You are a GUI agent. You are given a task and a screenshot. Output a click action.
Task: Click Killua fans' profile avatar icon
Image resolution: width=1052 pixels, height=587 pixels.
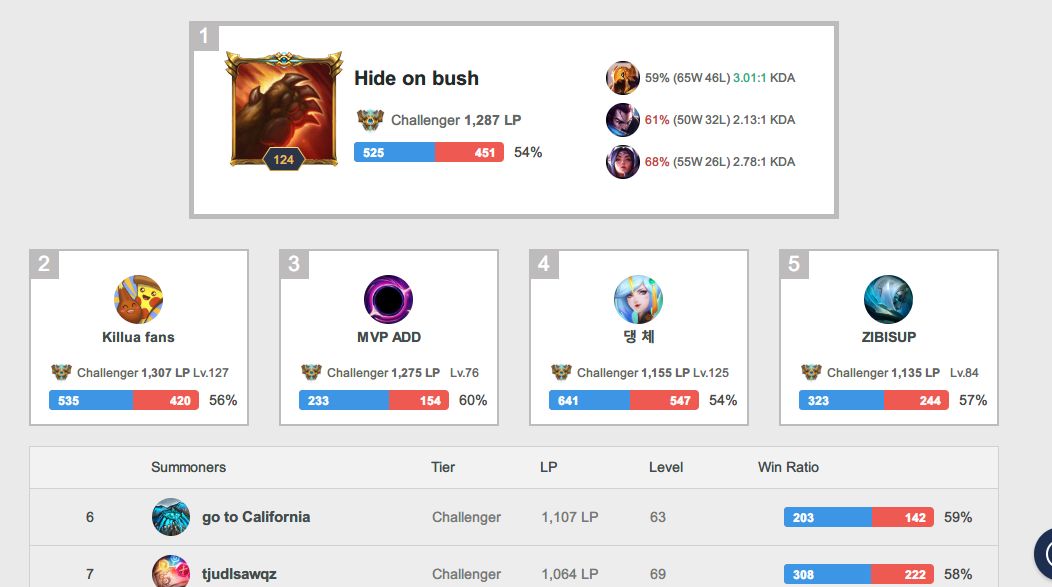139,299
